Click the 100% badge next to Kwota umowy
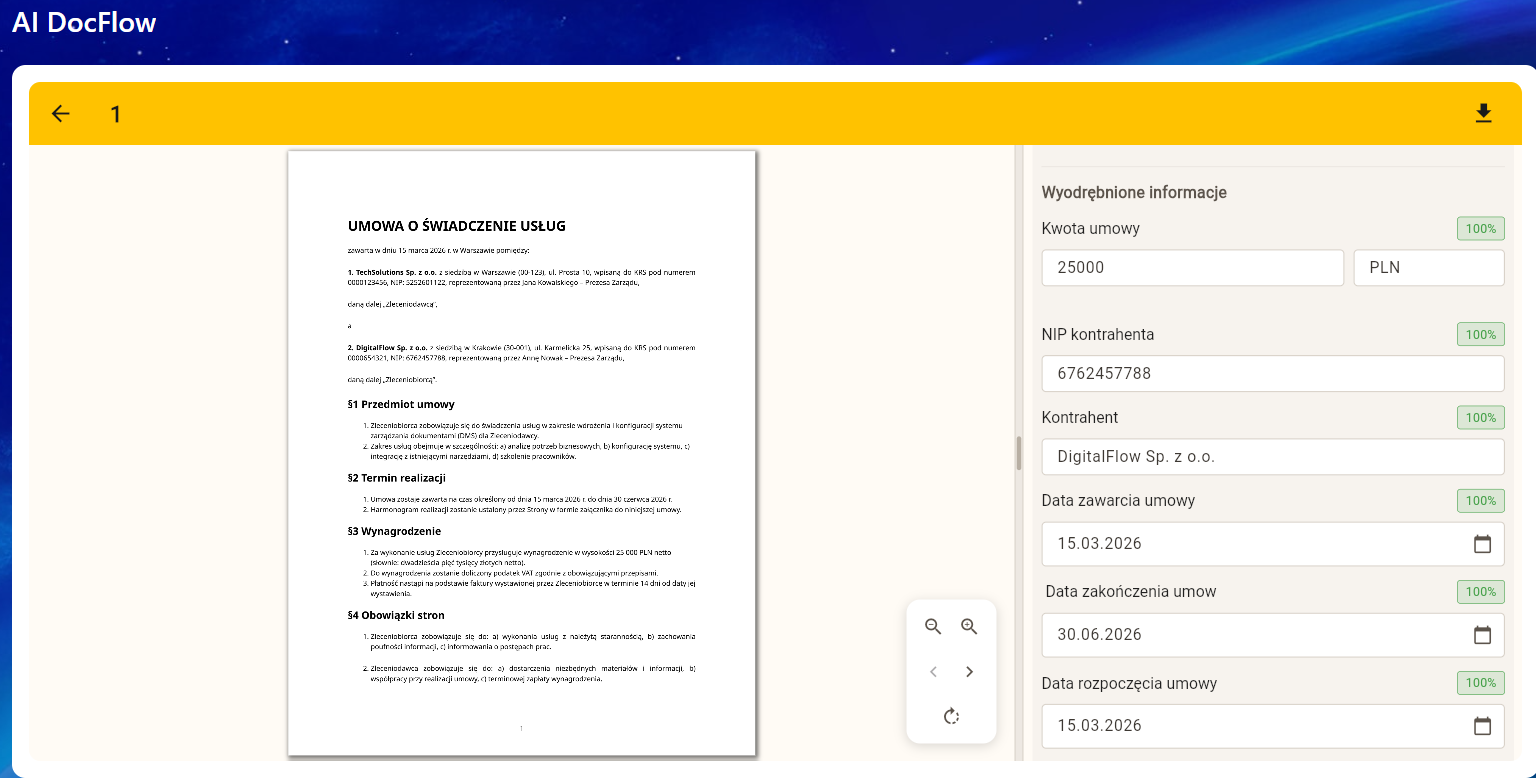The height and width of the screenshot is (778, 1536). tap(1480, 228)
